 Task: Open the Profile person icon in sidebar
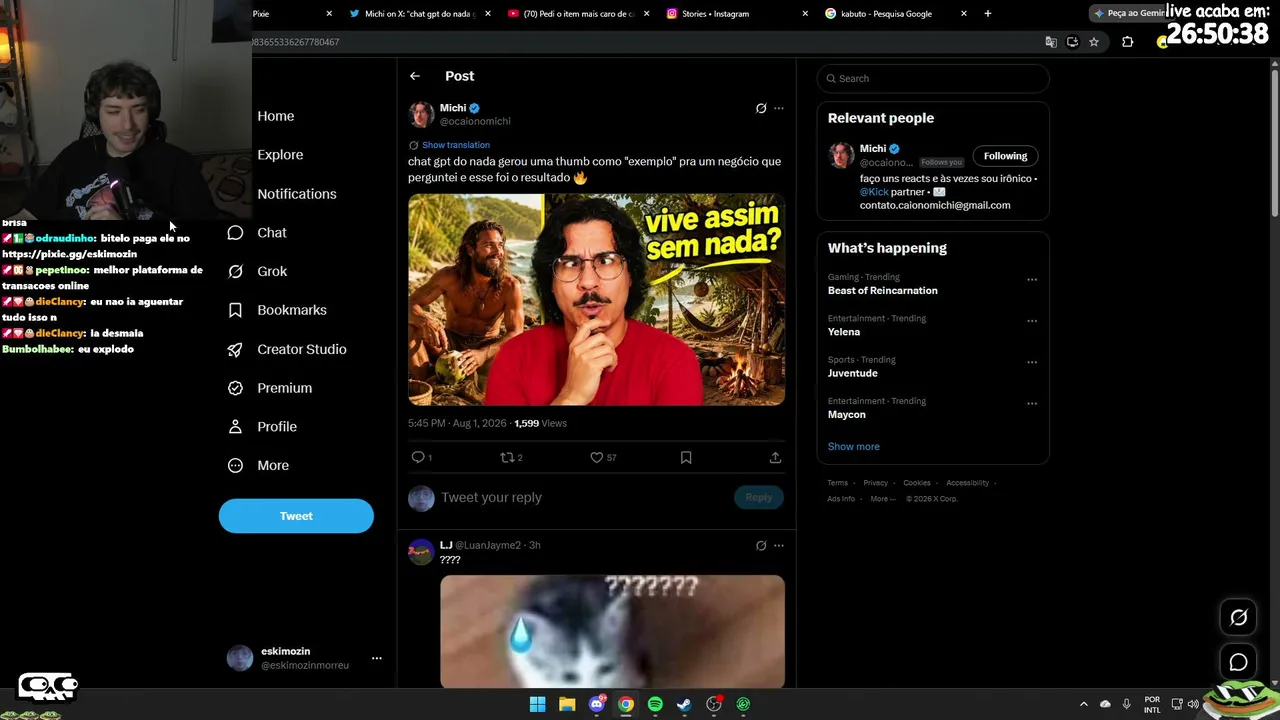(235, 427)
